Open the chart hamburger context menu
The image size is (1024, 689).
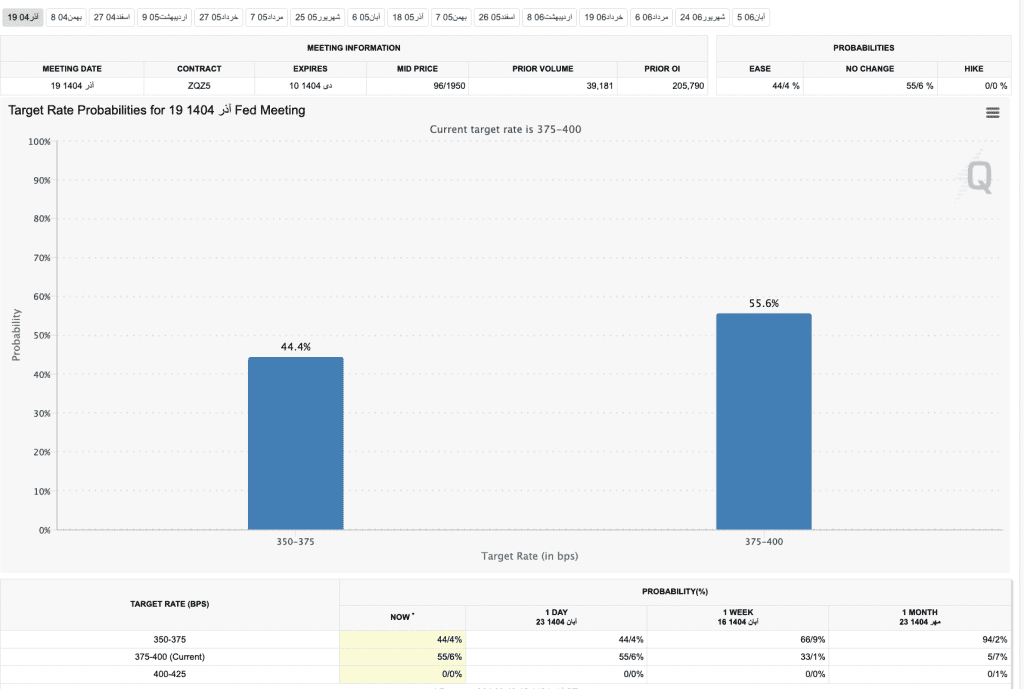point(992,113)
